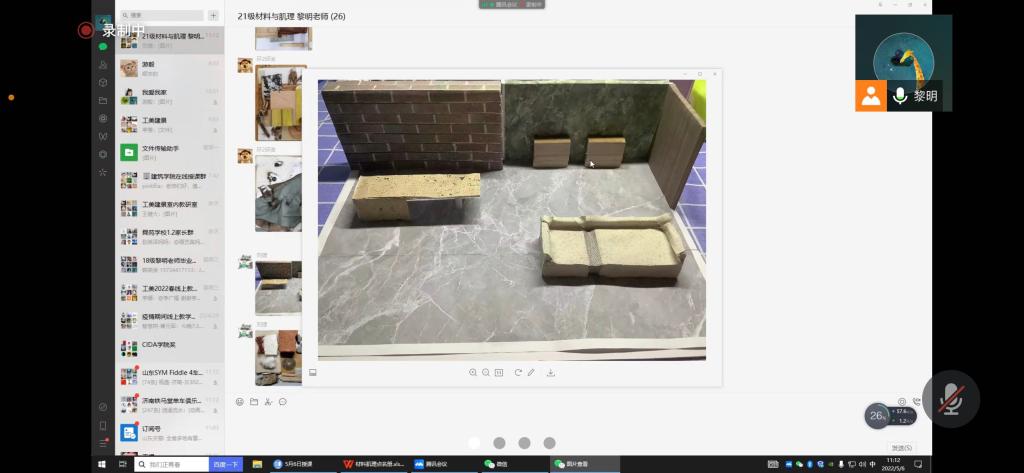The image size is (1024, 473).
Task: Unmute the red microphone button
Action: [950, 400]
